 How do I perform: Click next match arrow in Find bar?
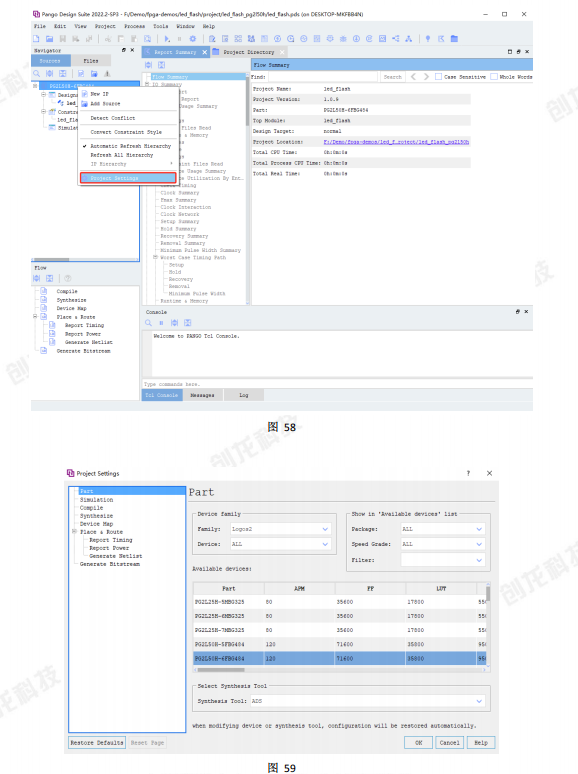(x=426, y=77)
